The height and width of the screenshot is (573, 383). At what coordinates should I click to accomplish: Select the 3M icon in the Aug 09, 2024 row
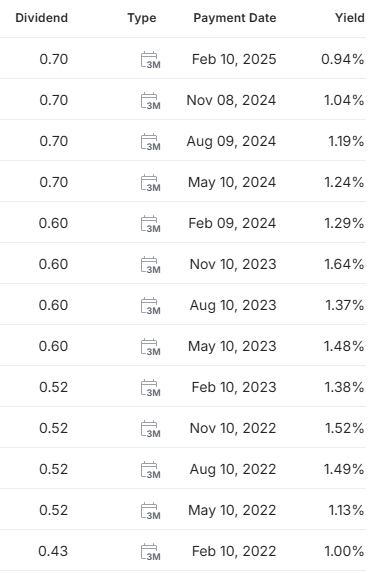[151, 142]
